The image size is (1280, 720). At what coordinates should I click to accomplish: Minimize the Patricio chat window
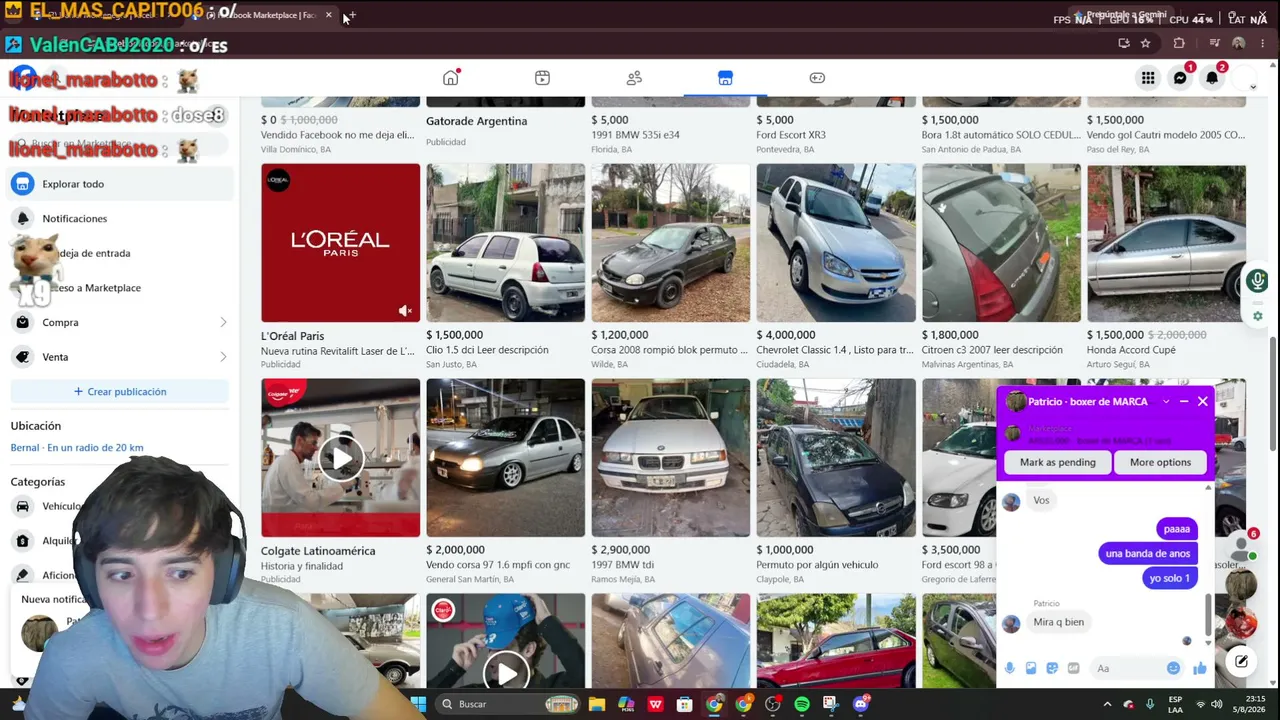[x=1184, y=402]
